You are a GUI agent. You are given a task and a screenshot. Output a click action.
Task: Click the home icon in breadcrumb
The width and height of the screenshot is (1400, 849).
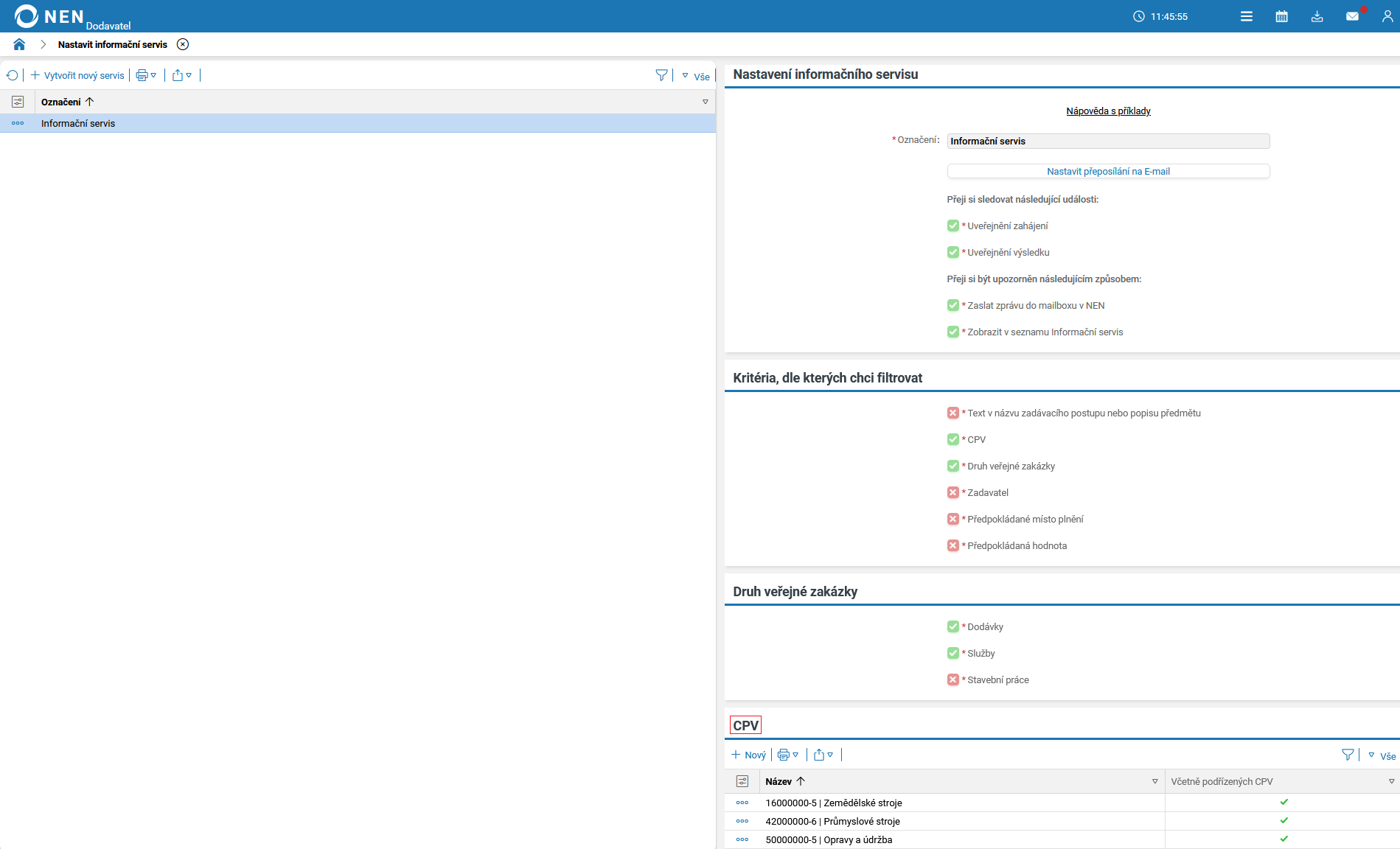[x=19, y=44]
